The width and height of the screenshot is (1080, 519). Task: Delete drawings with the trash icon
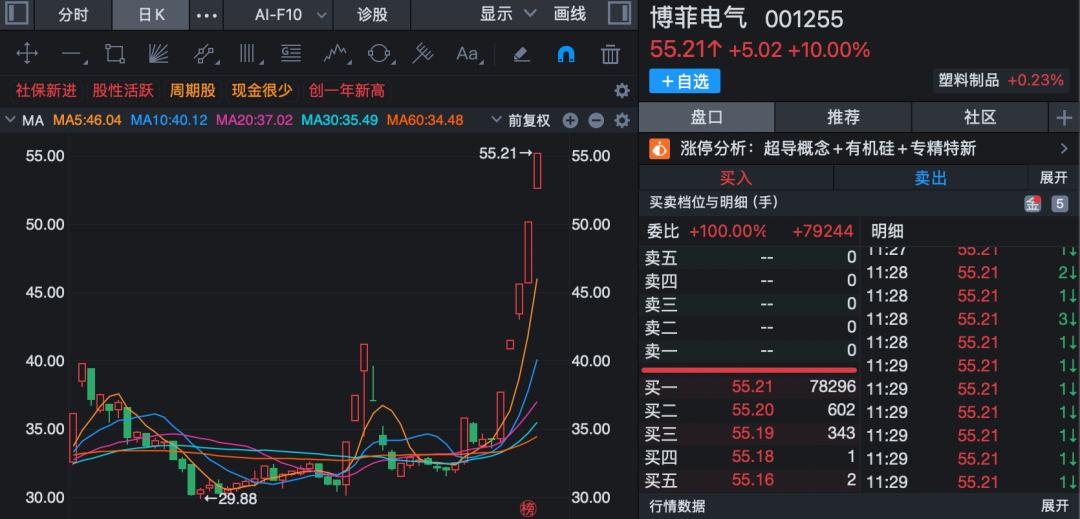point(610,54)
